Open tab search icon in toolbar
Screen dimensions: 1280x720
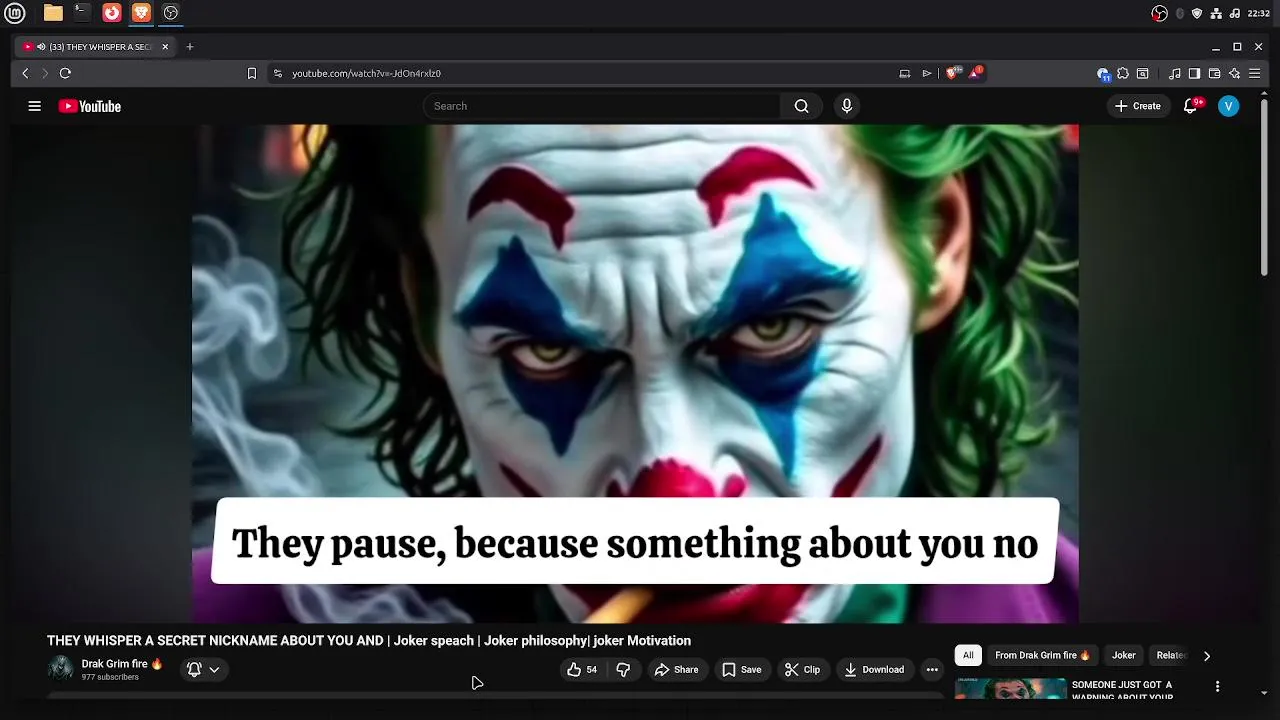point(1143,73)
